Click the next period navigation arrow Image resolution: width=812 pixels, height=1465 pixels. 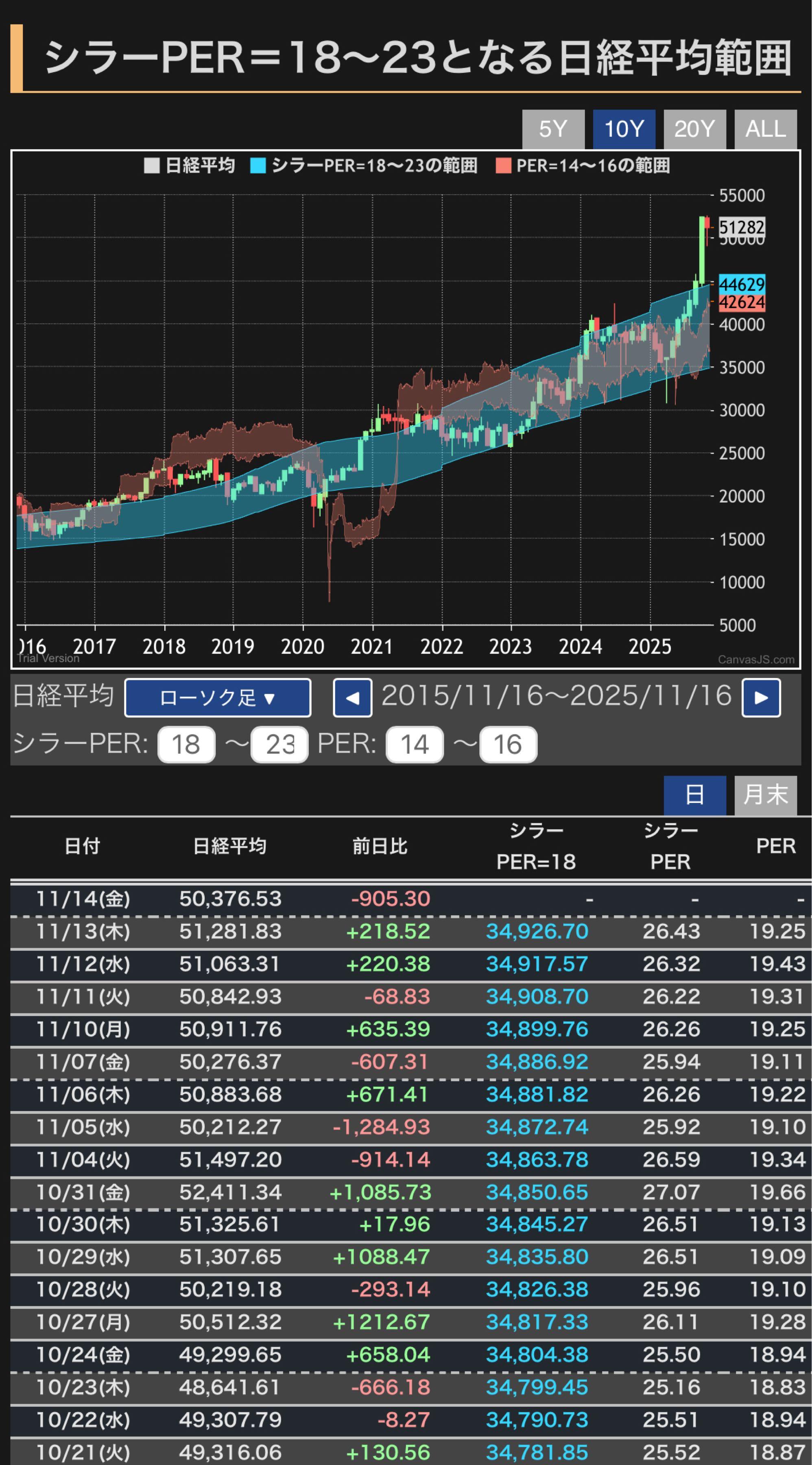[x=762, y=698]
